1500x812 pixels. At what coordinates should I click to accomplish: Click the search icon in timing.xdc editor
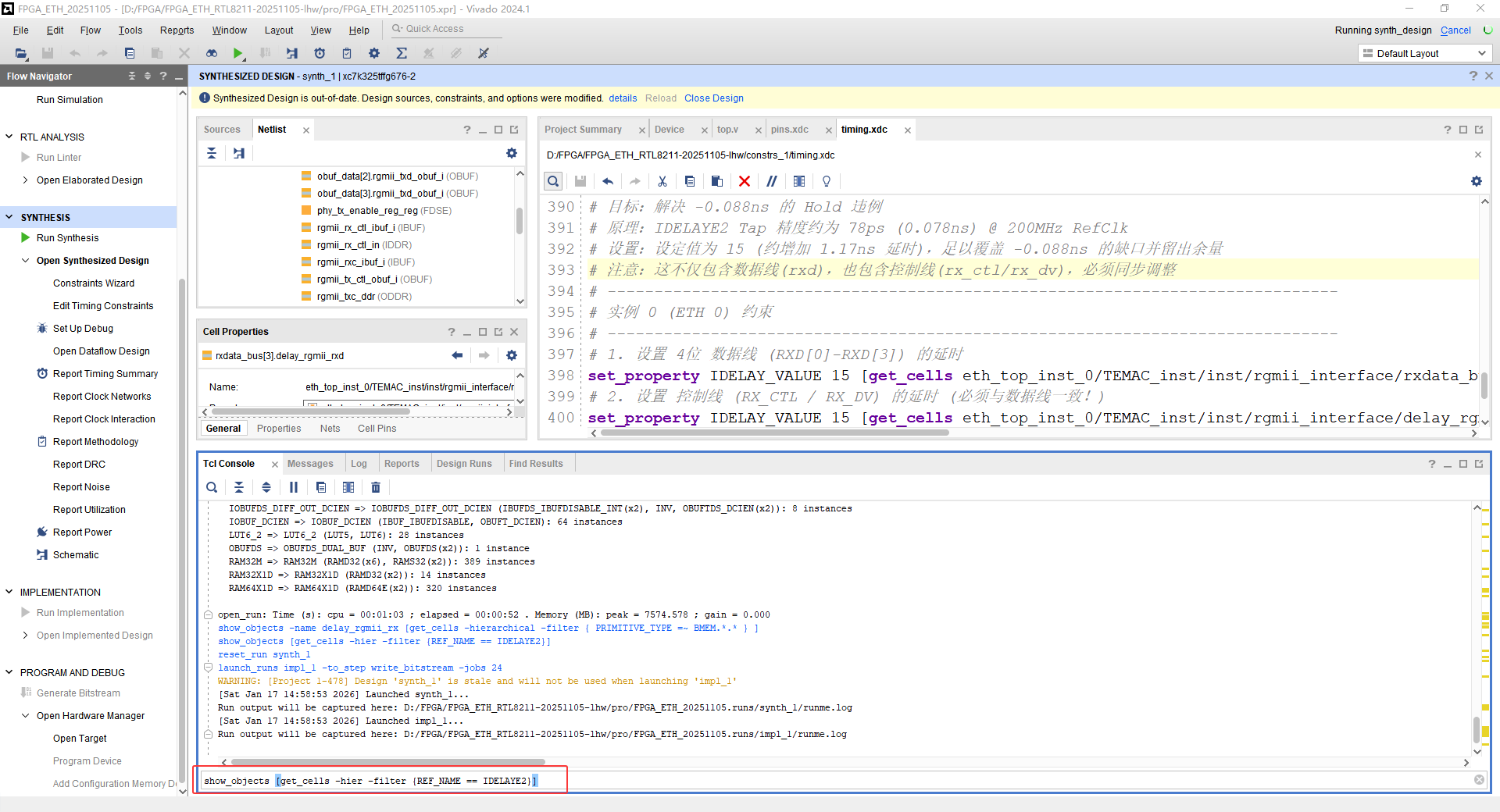pos(553,181)
